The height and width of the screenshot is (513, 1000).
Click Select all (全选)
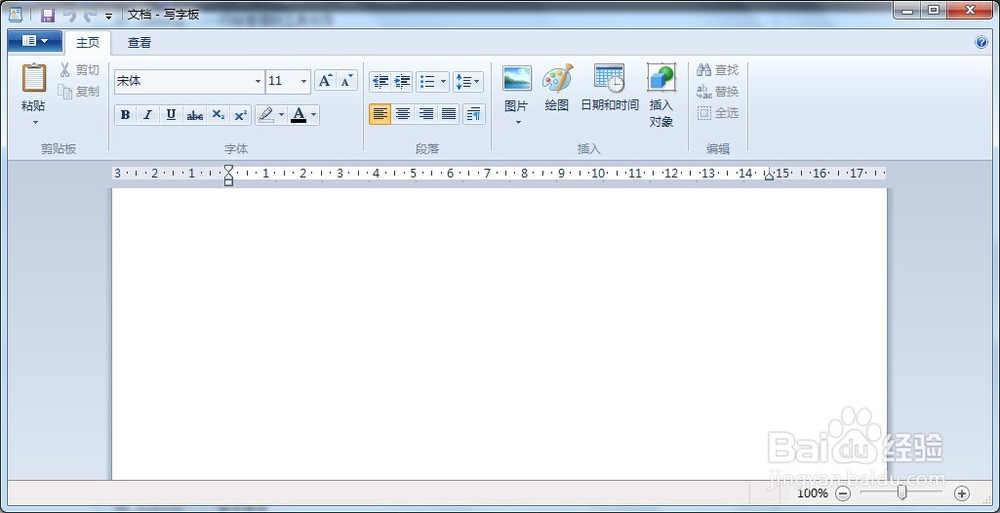point(717,113)
